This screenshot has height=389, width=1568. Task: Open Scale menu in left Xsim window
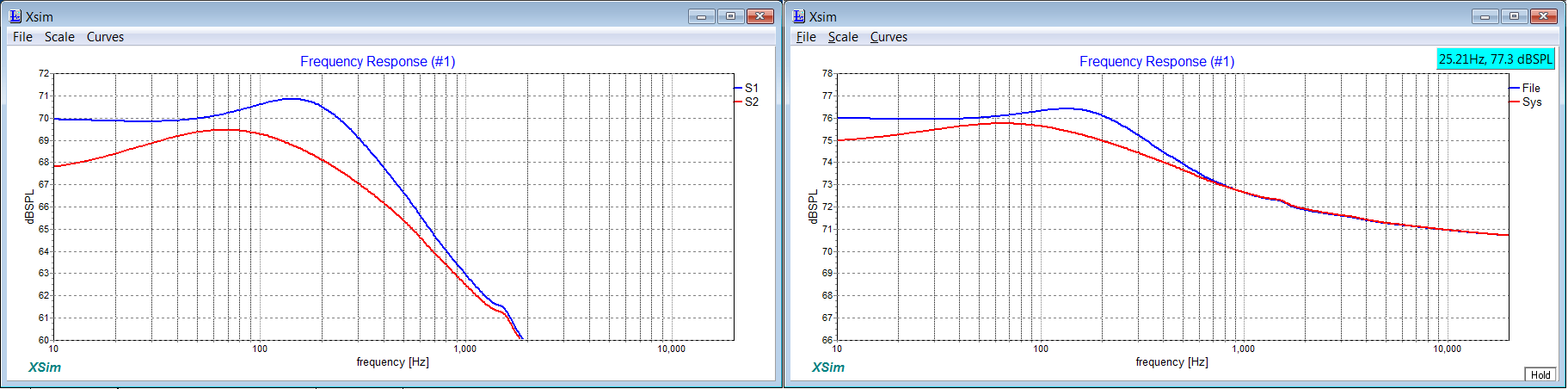click(x=59, y=37)
